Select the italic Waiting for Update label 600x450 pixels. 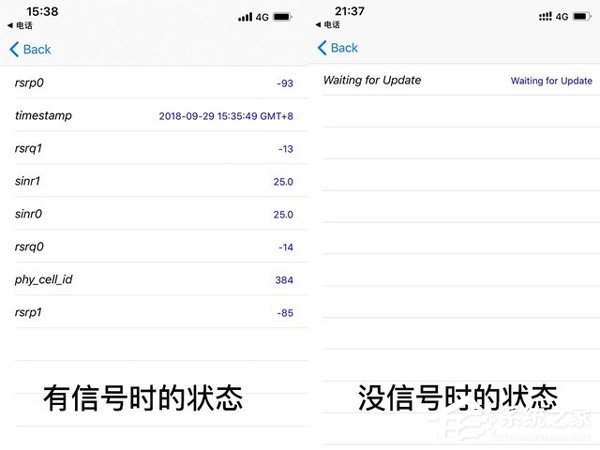click(372, 80)
